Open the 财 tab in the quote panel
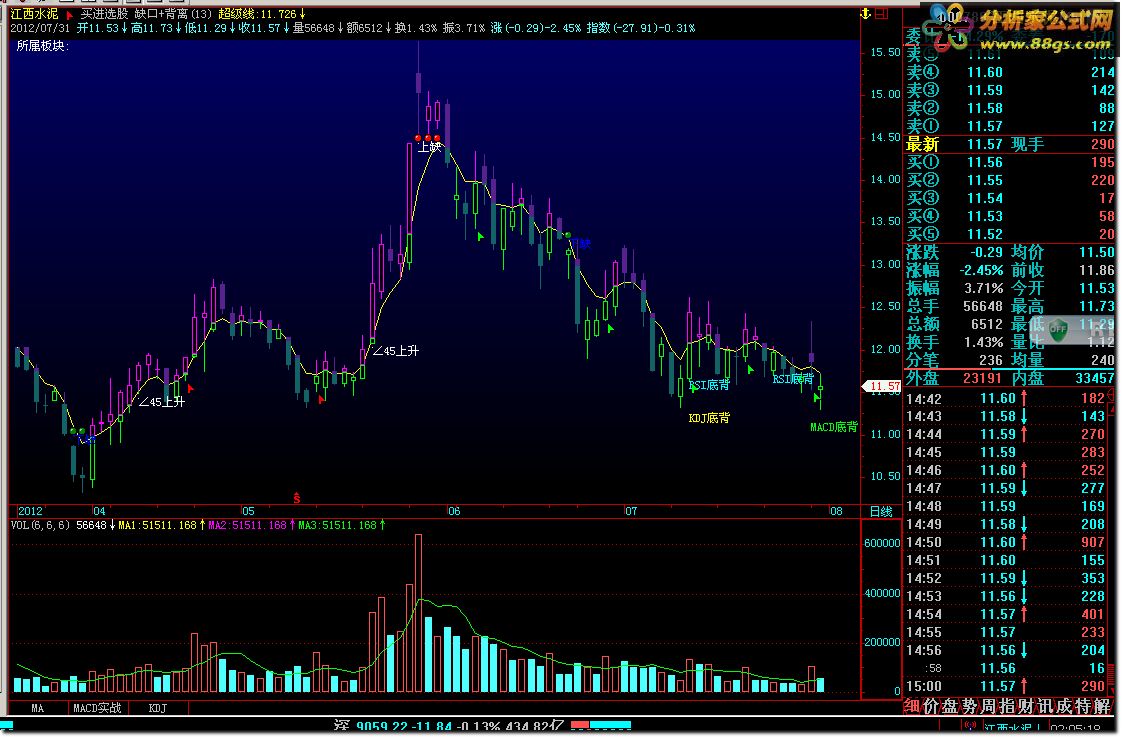Screen dimensions: 1122x737 tap(1027, 706)
